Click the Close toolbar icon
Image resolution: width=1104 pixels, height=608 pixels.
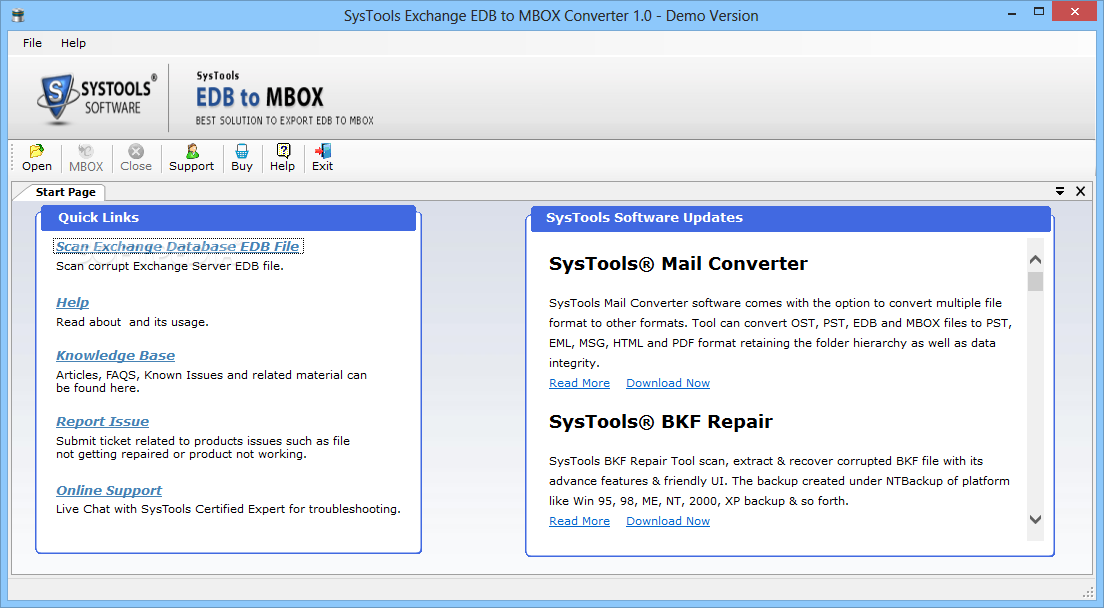pyautogui.click(x=136, y=158)
